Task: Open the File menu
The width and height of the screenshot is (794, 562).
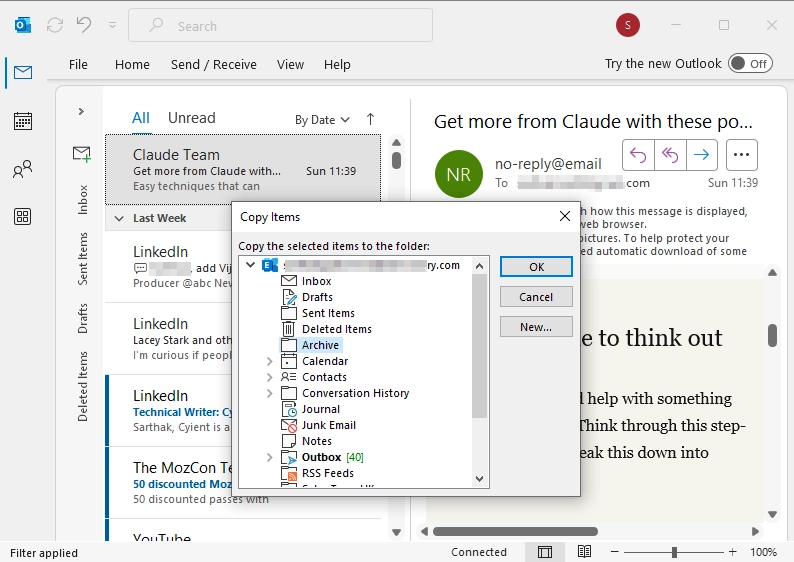Action: click(x=78, y=64)
